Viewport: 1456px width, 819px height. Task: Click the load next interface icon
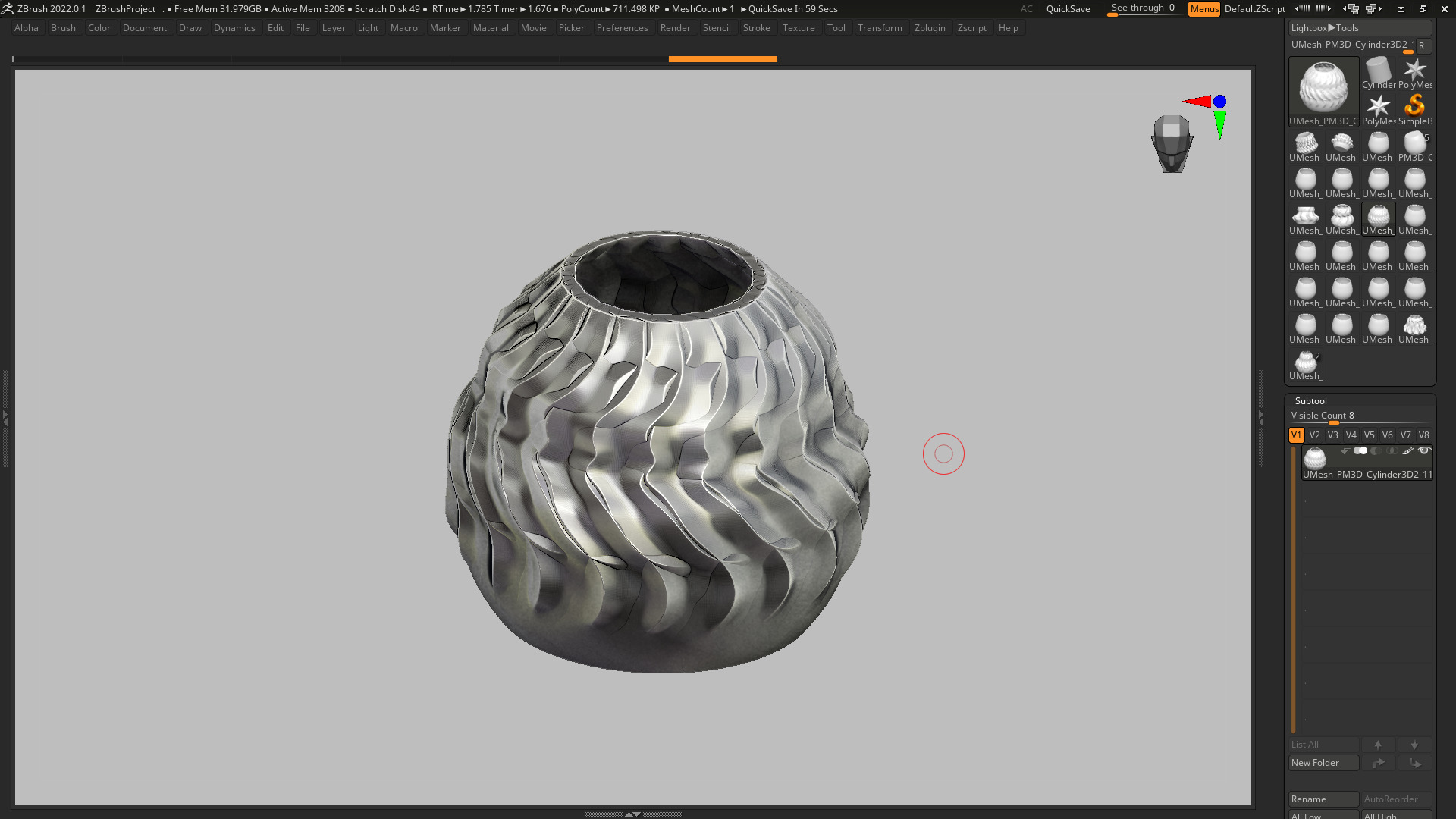point(1374,9)
